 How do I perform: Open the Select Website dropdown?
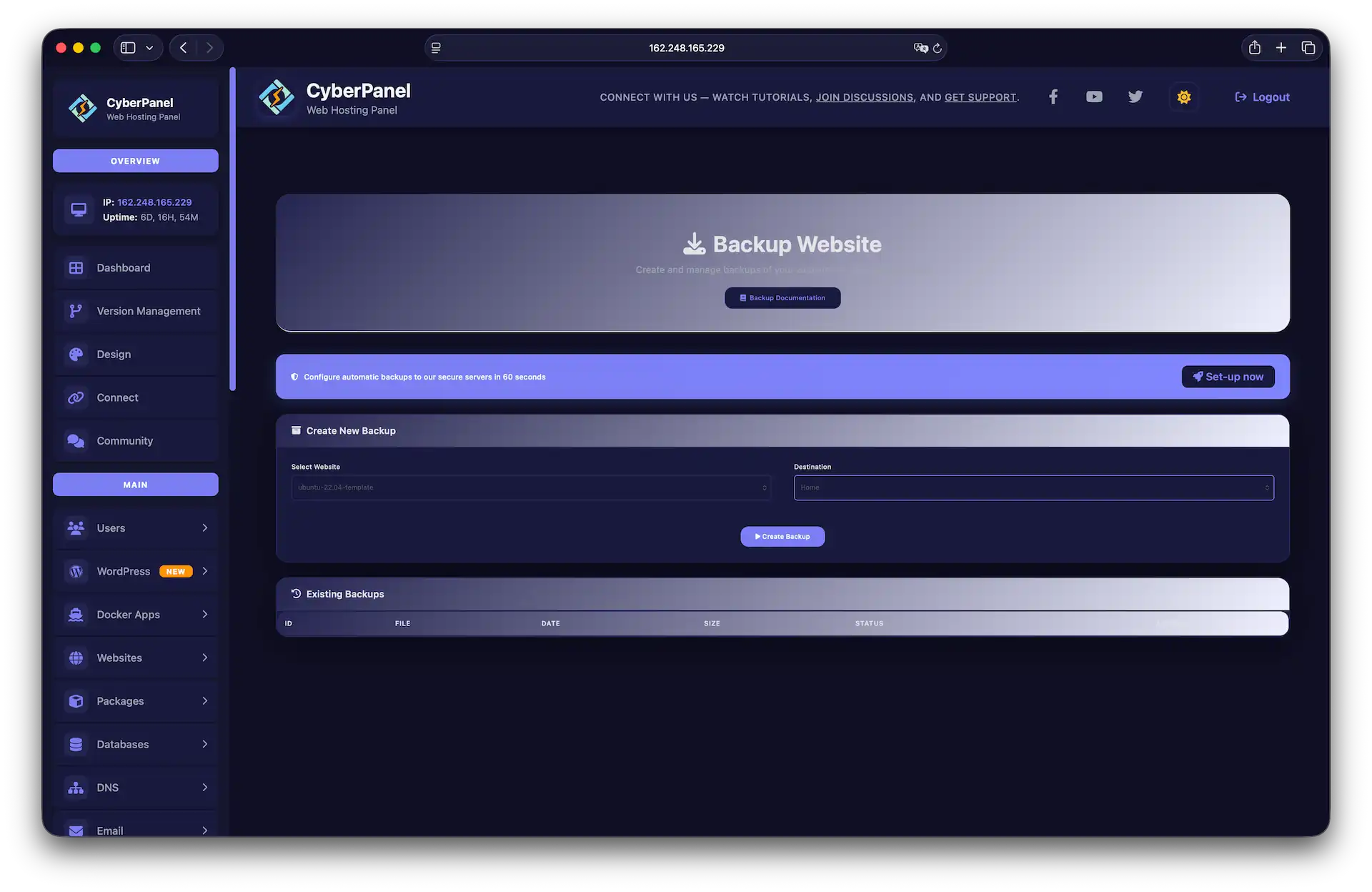(530, 487)
